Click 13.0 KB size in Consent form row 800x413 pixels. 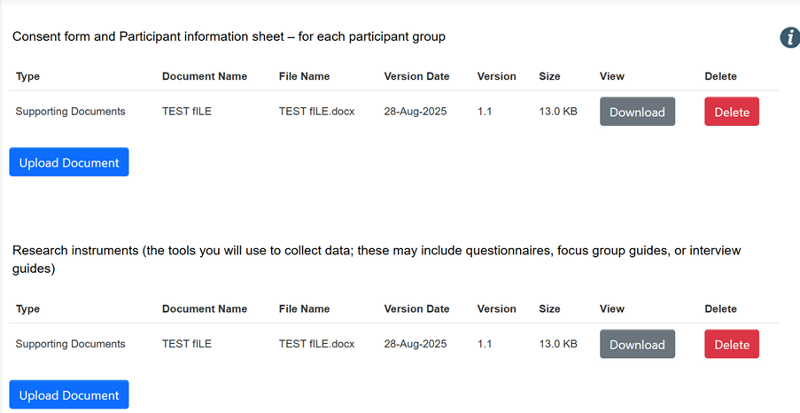[557, 112]
